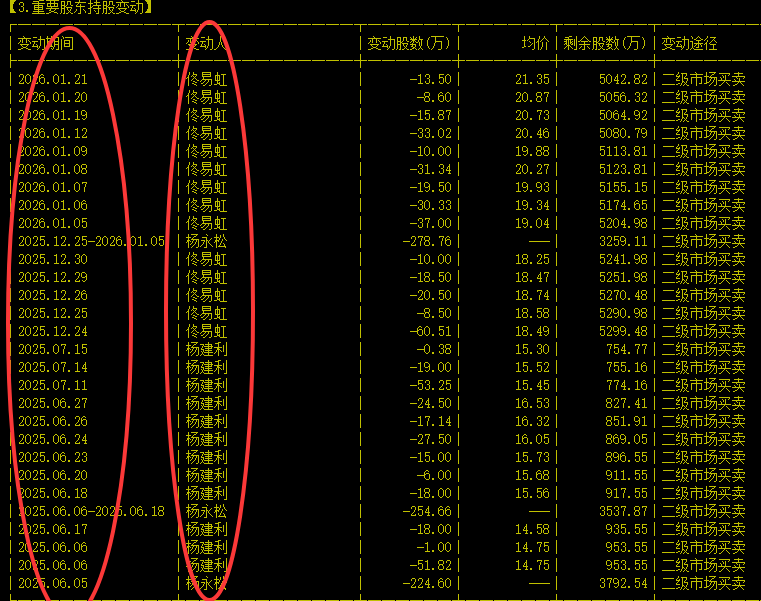Click share change value -254.66
This screenshot has height=601, width=761.
pyautogui.click(x=427, y=511)
